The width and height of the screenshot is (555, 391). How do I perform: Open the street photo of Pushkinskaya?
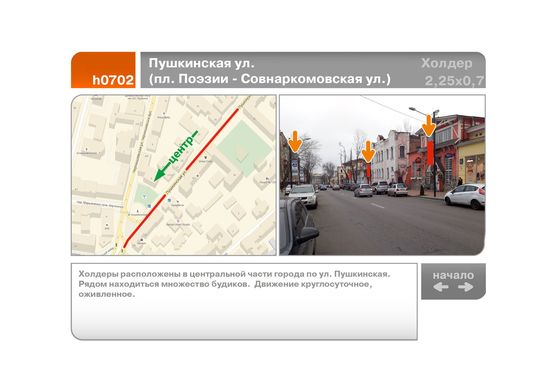point(382,175)
